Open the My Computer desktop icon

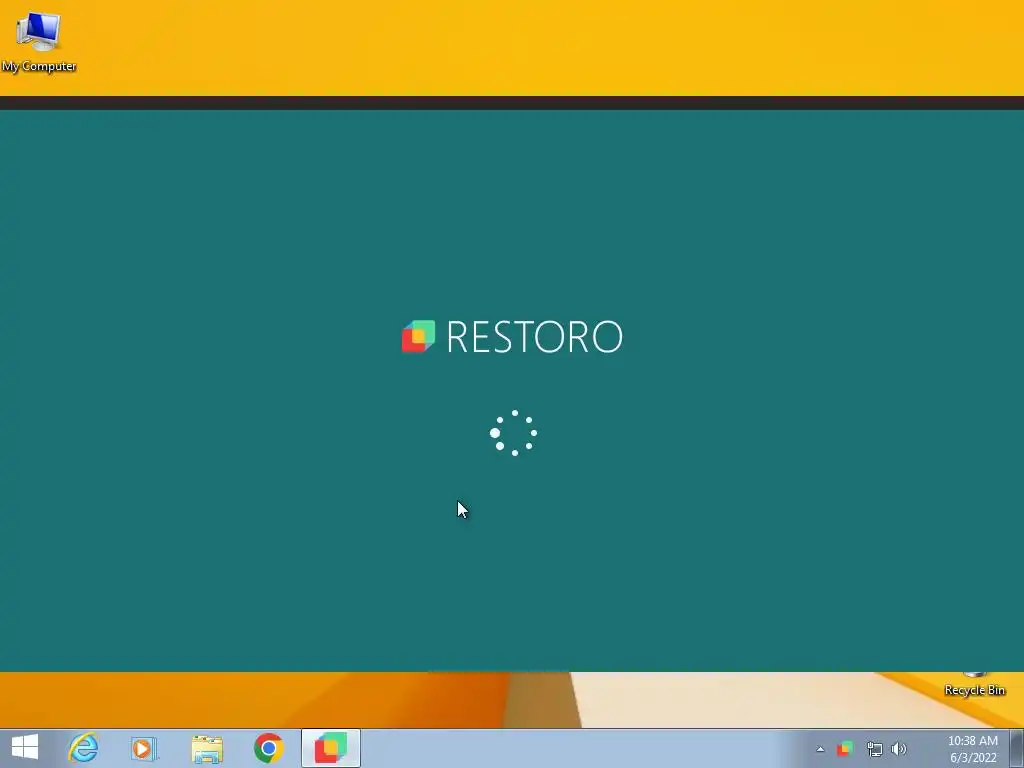tap(39, 40)
